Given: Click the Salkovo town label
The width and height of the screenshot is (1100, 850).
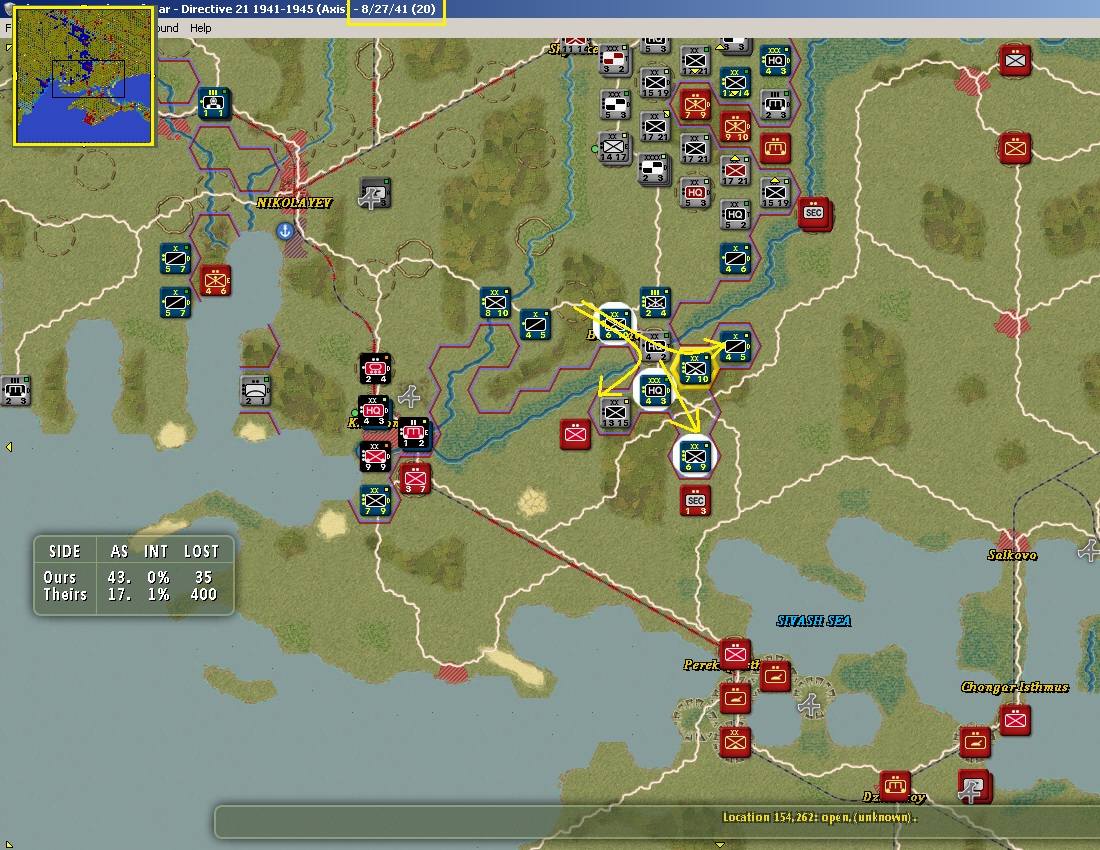Looking at the screenshot, I should pyautogui.click(x=1012, y=555).
